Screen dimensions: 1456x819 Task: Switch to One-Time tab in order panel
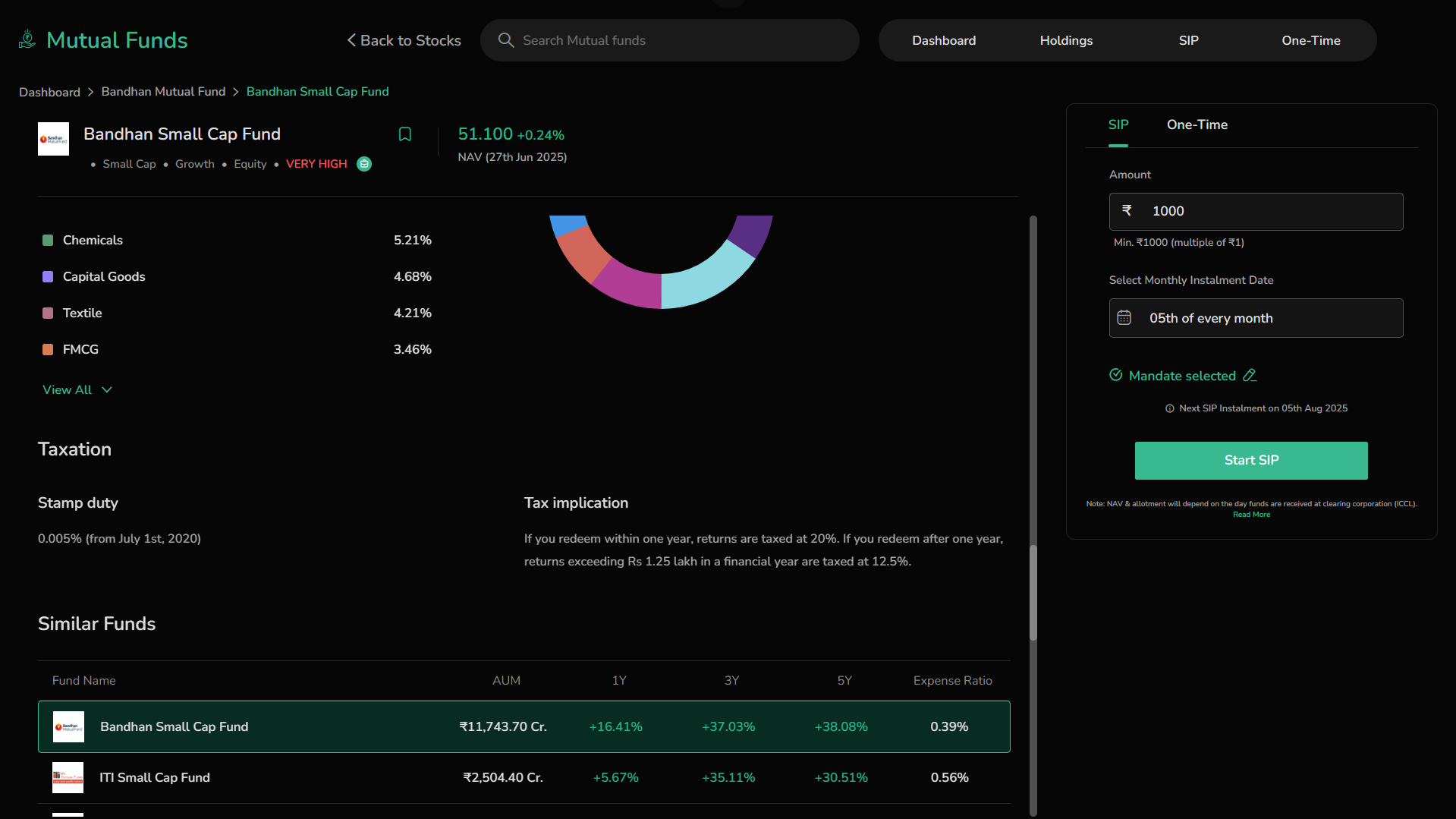coord(1197,124)
